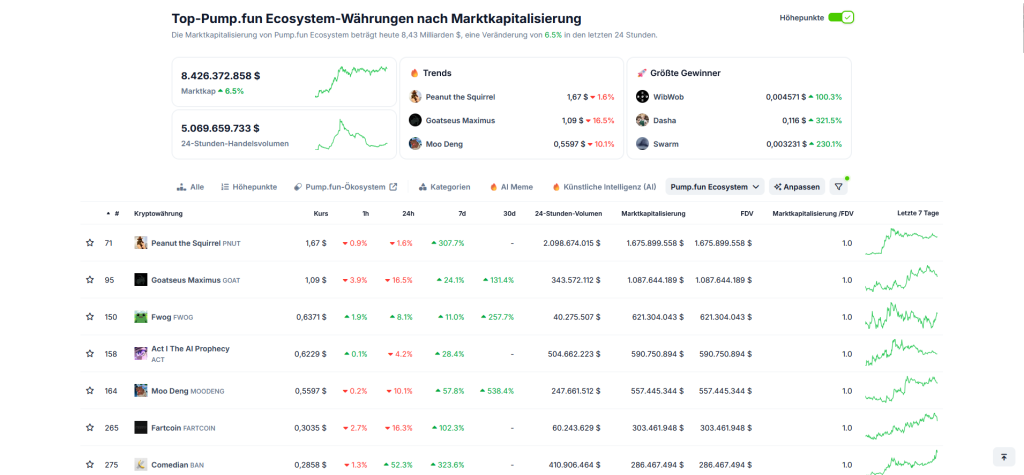This screenshot has width=1024, height=475.
Task: Click Moo Deng icon in Trends card
Action: [415, 144]
